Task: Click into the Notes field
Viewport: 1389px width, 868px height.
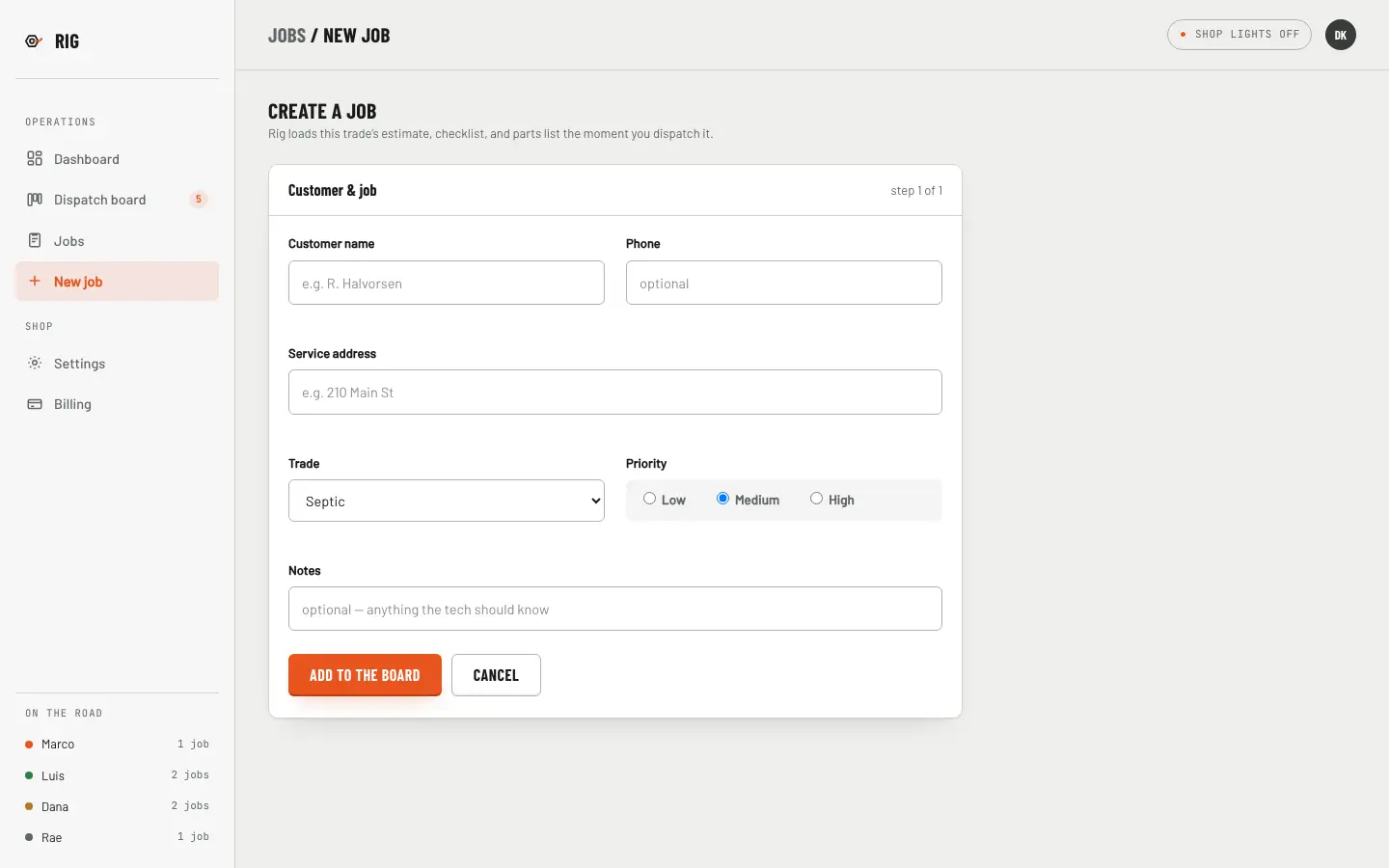Action: [x=615, y=609]
